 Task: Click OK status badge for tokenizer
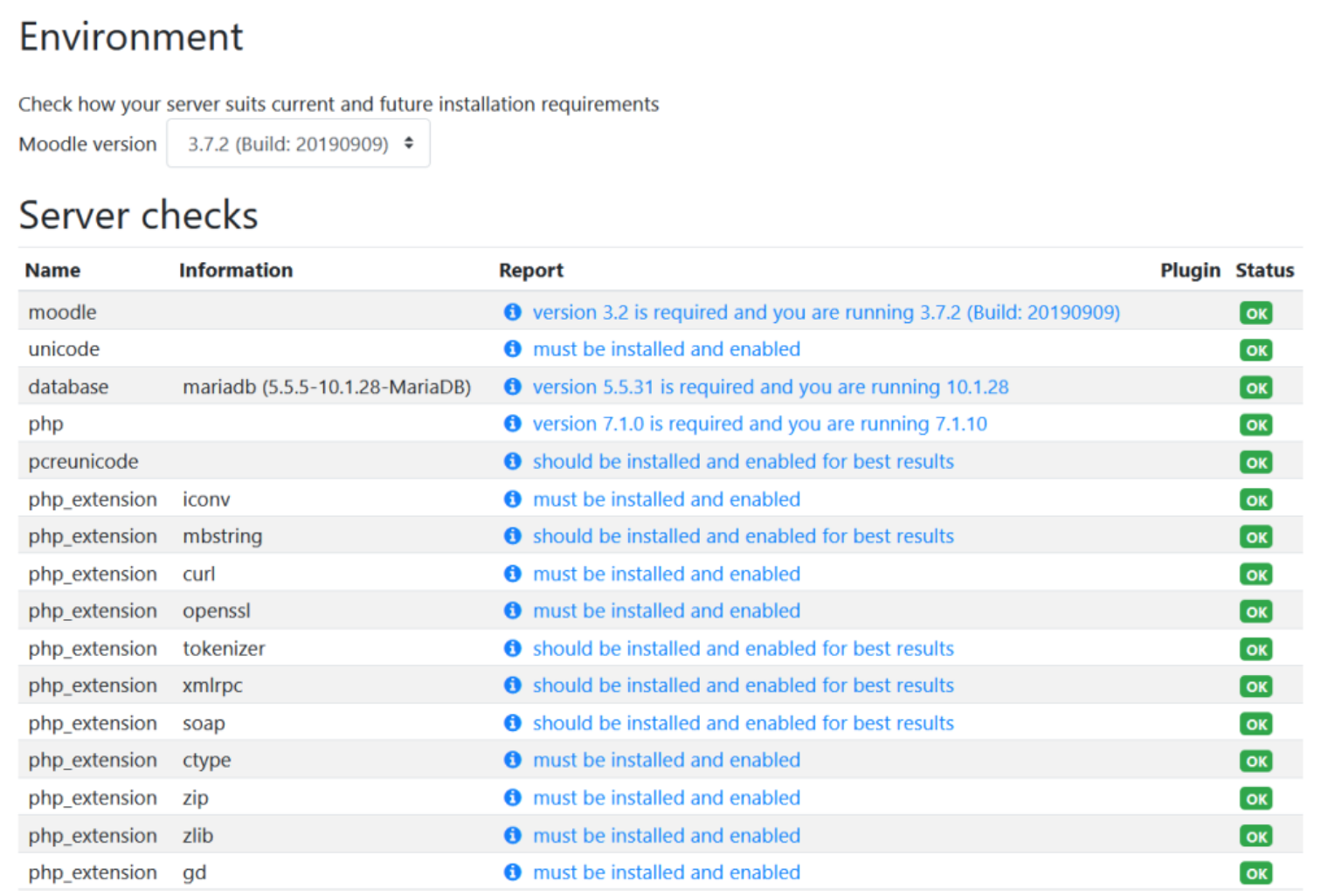click(1255, 650)
